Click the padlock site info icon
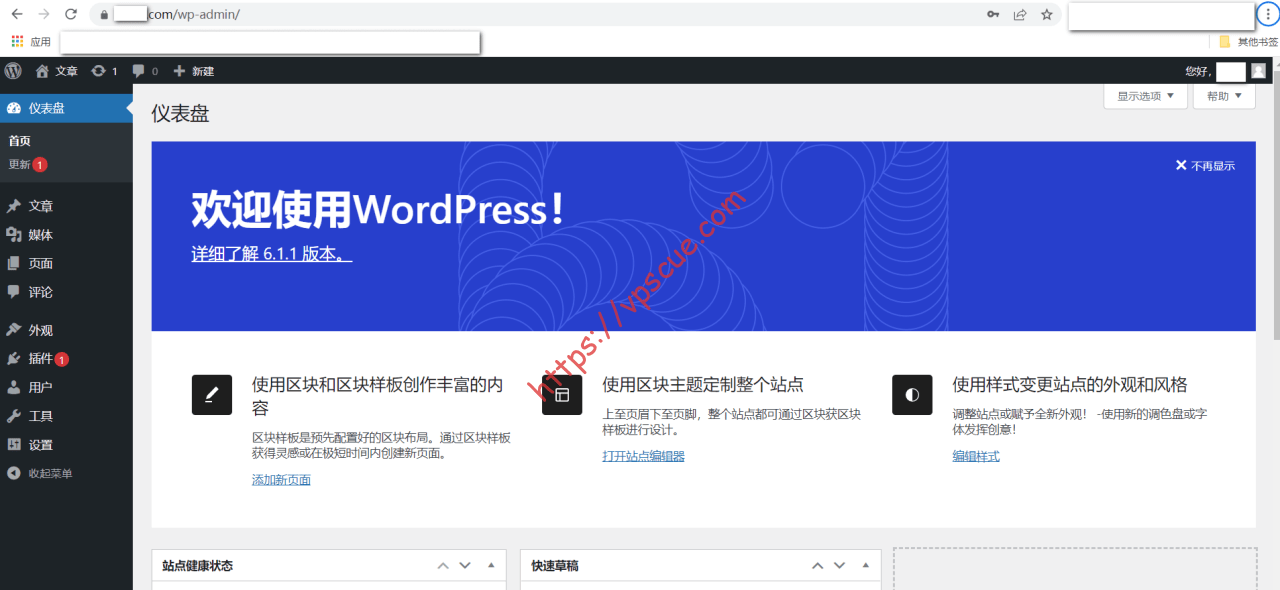This screenshot has height=590, width=1280. [x=104, y=15]
